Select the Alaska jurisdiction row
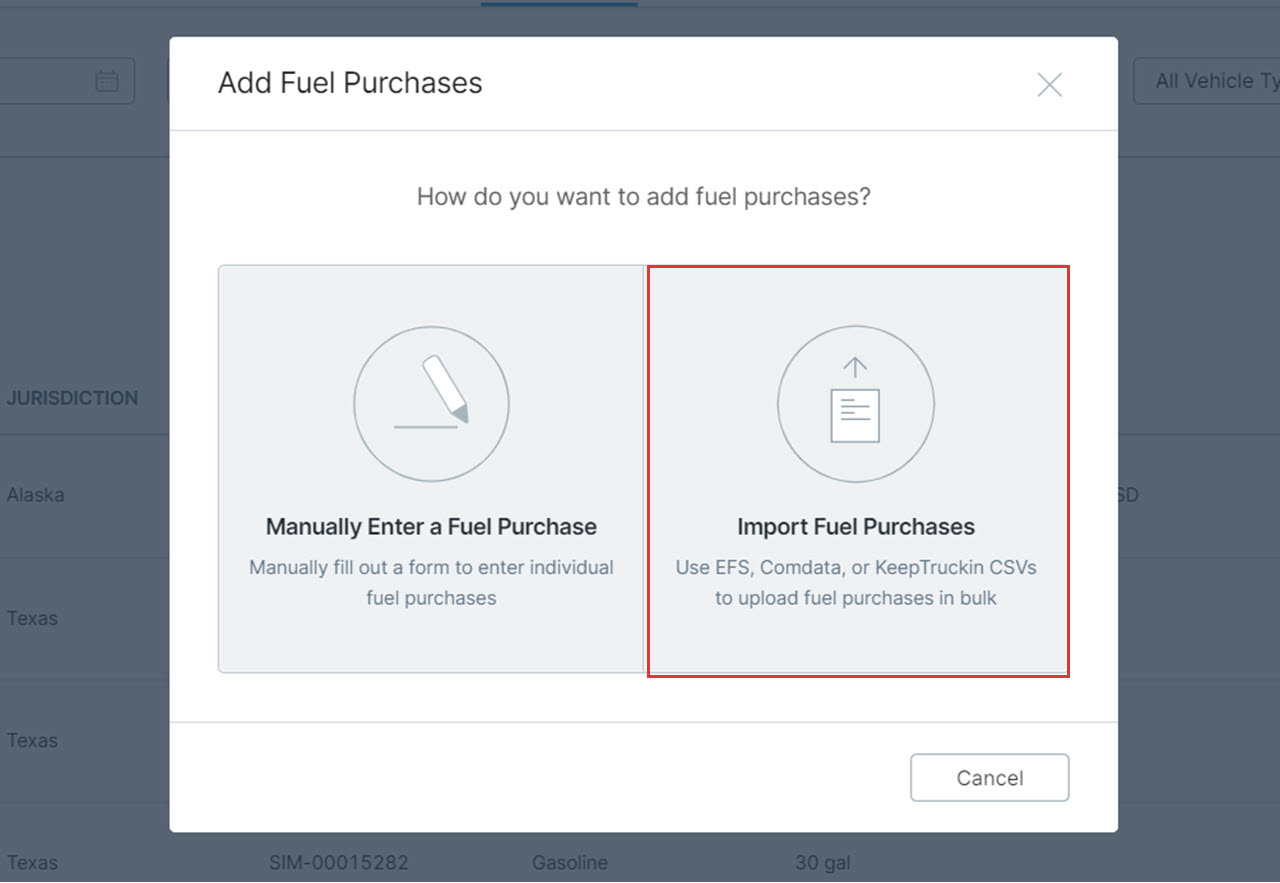The width and height of the screenshot is (1280, 883). tap(36, 495)
